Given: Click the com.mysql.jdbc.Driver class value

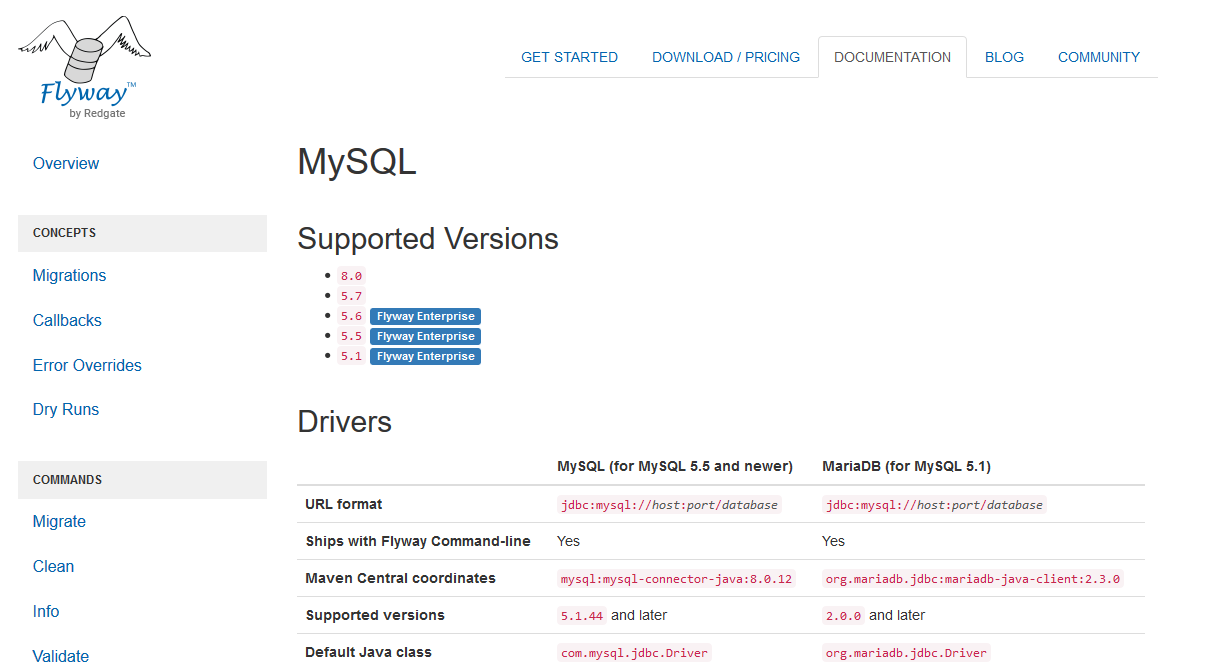Looking at the screenshot, I should pos(634,653).
